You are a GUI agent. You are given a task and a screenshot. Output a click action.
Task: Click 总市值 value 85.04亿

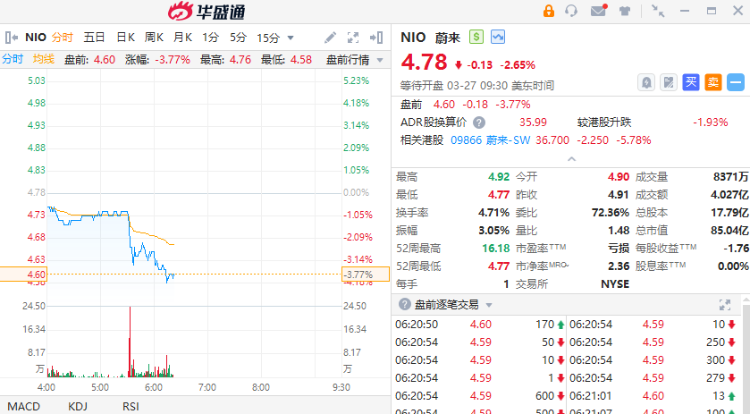(729, 230)
